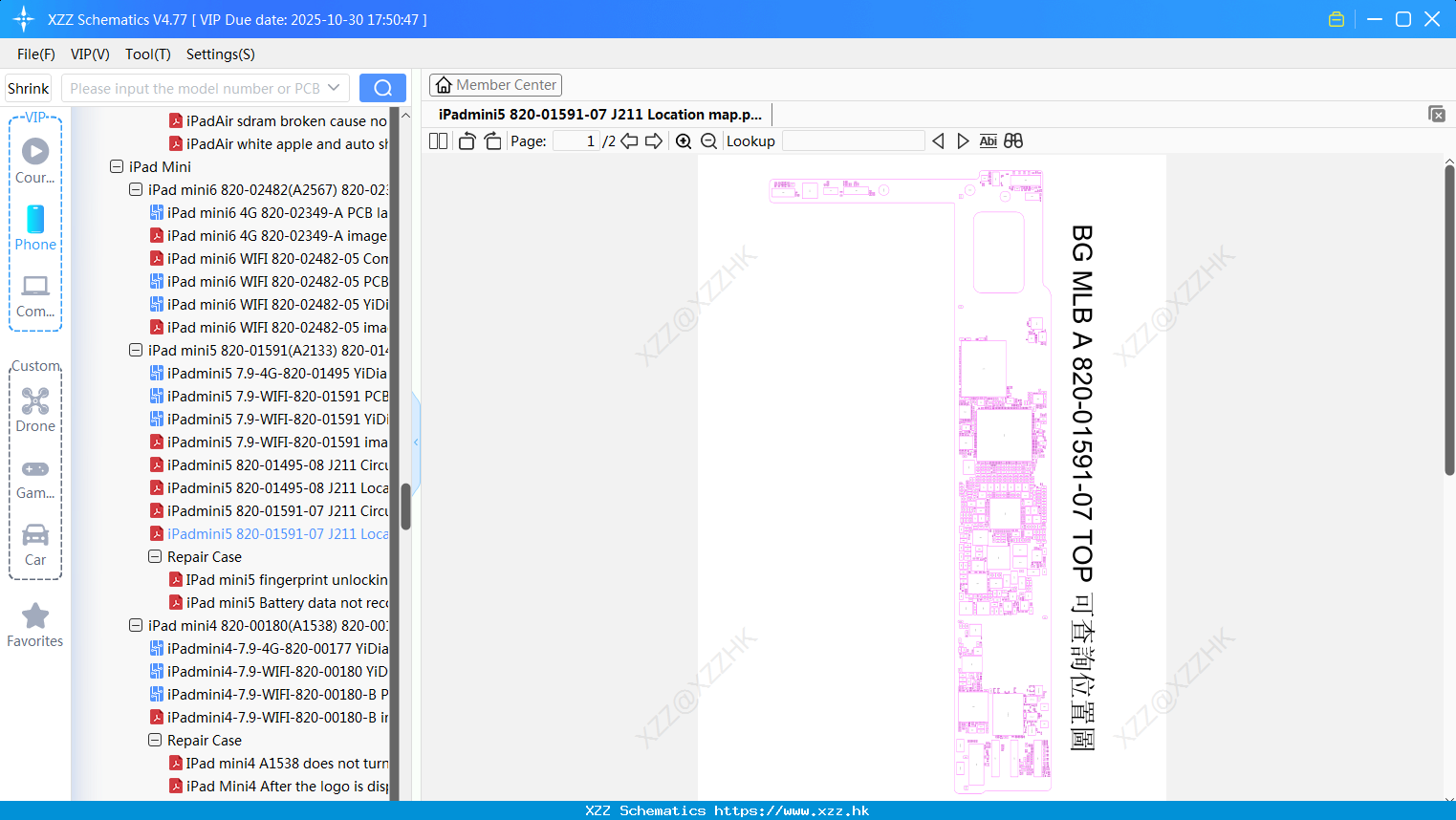This screenshot has width=1456, height=820.
Task: Go to previous page with left arrow
Action: coord(629,140)
